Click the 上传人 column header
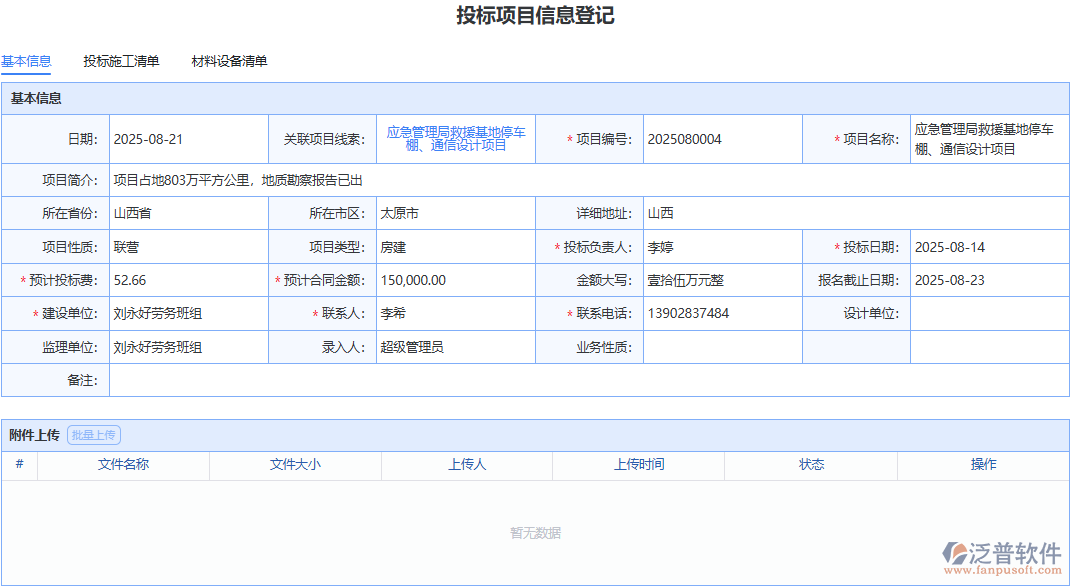 [x=466, y=465]
